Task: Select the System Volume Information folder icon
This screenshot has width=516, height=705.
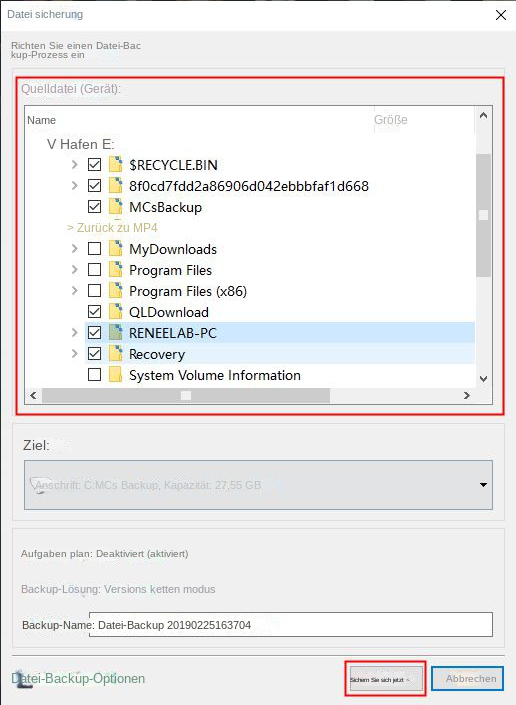Action: pyautogui.click(x=116, y=375)
